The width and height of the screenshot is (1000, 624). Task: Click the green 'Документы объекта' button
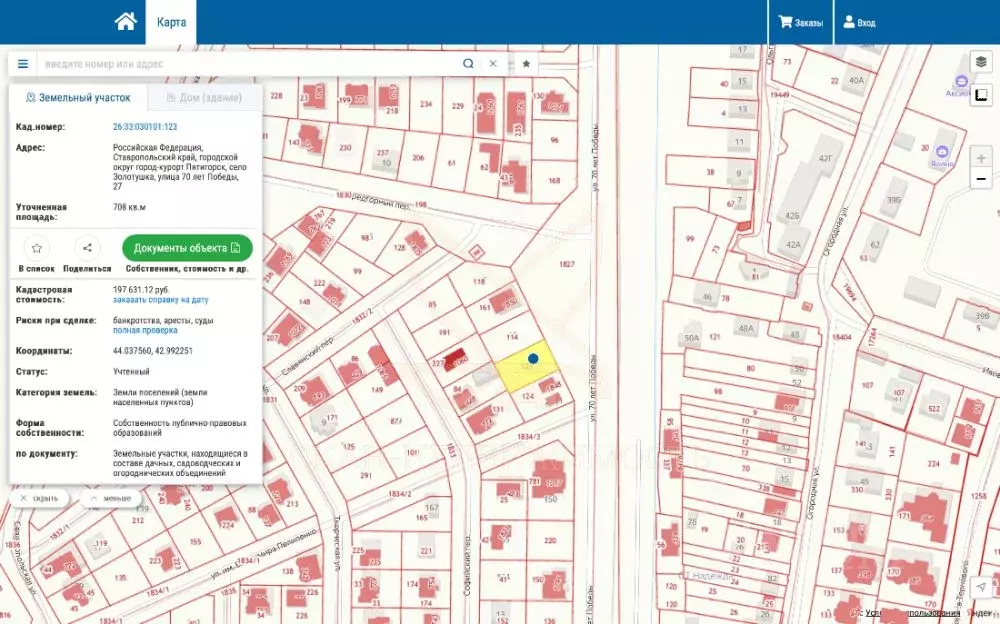tap(187, 248)
